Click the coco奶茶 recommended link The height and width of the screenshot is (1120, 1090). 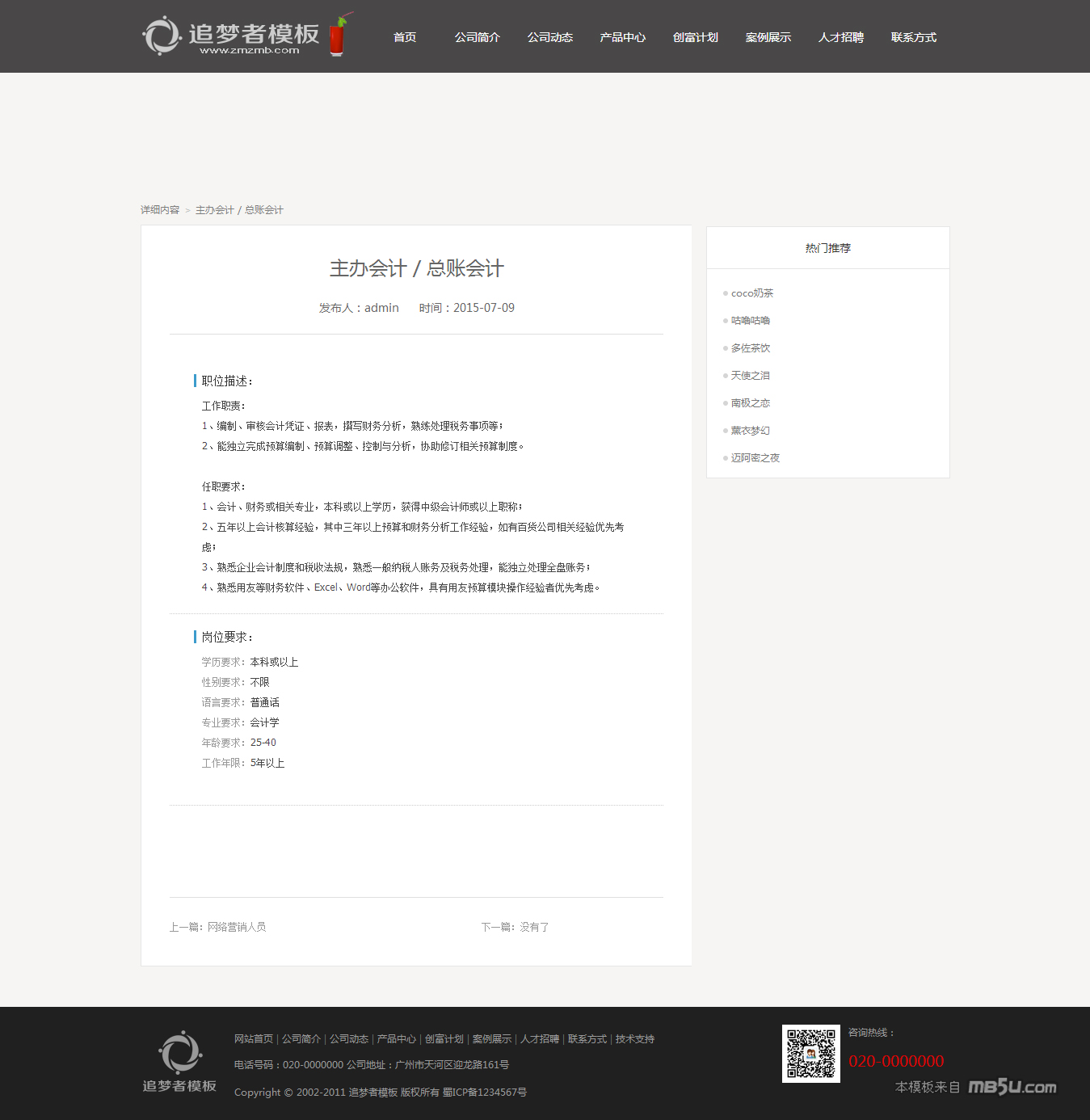751,293
